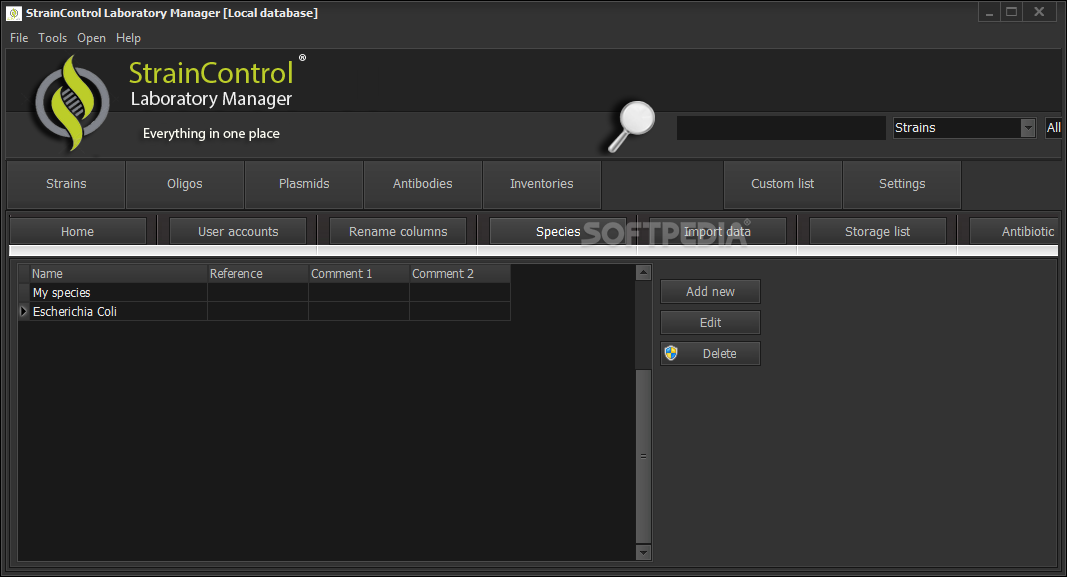The height and width of the screenshot is (577, 1067).
Task: Click the Reference column header
Action: [x=258, y=274]
